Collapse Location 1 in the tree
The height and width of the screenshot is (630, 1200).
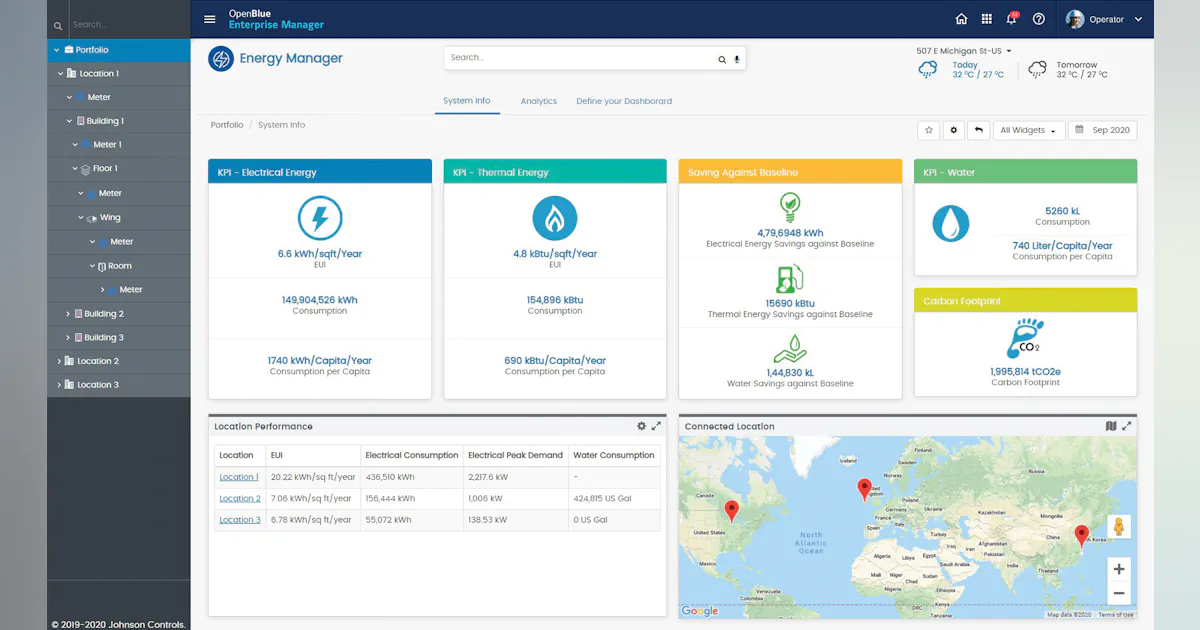(60, 73)
